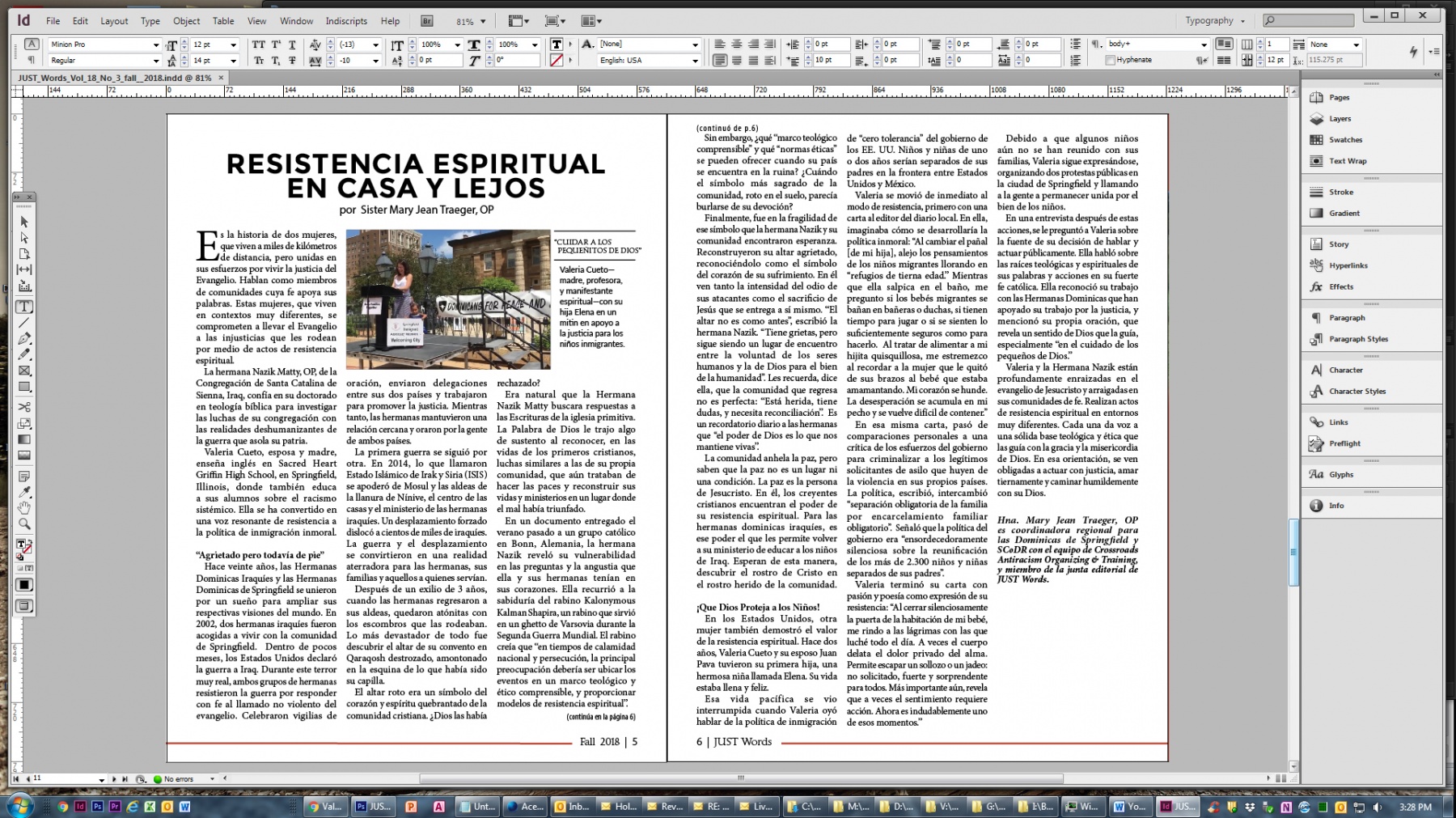Open the character style [None] dropdown
The height and width of the screenshot is (818, 1456).
tap(695, 45)
